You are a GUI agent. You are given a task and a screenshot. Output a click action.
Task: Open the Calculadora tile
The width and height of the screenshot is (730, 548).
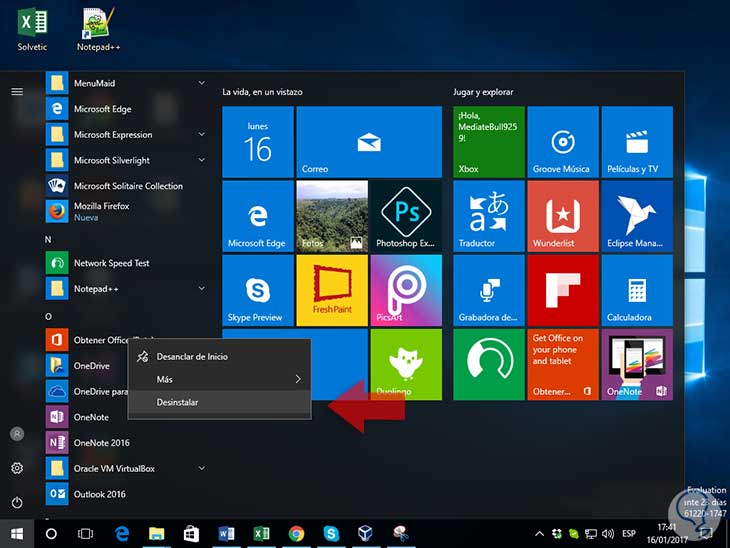point(637,290)
